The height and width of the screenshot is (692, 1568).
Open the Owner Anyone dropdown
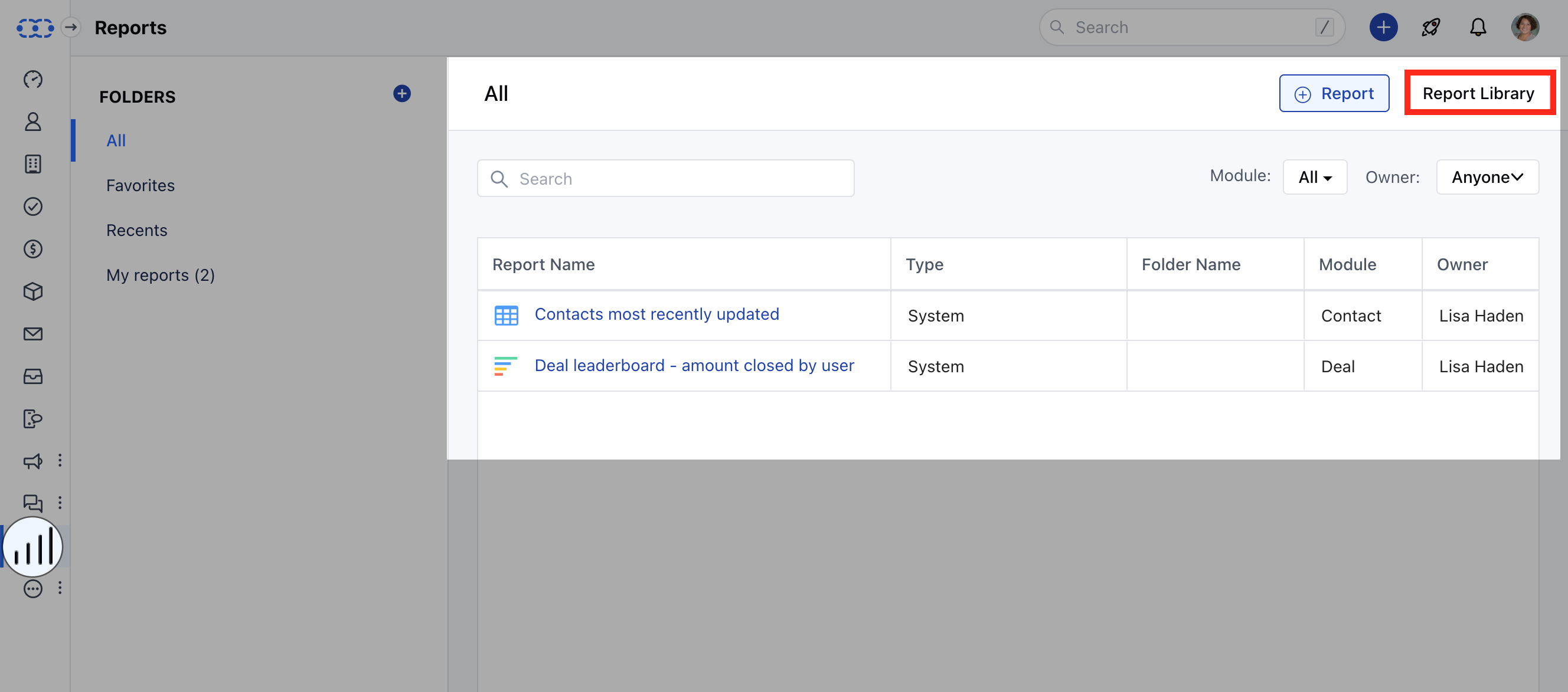point(1487,177)
